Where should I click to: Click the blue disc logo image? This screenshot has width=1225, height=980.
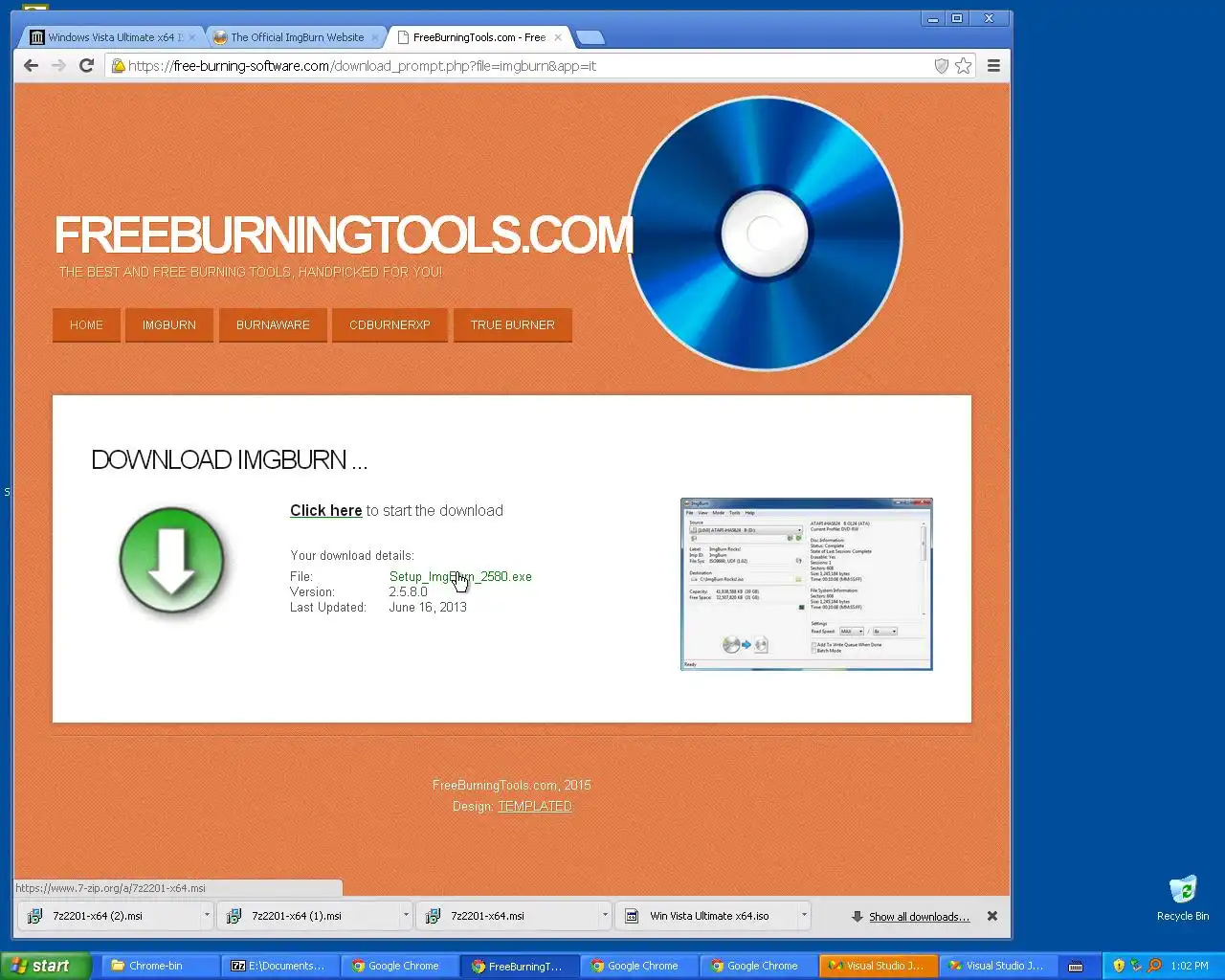click(764, 233)
